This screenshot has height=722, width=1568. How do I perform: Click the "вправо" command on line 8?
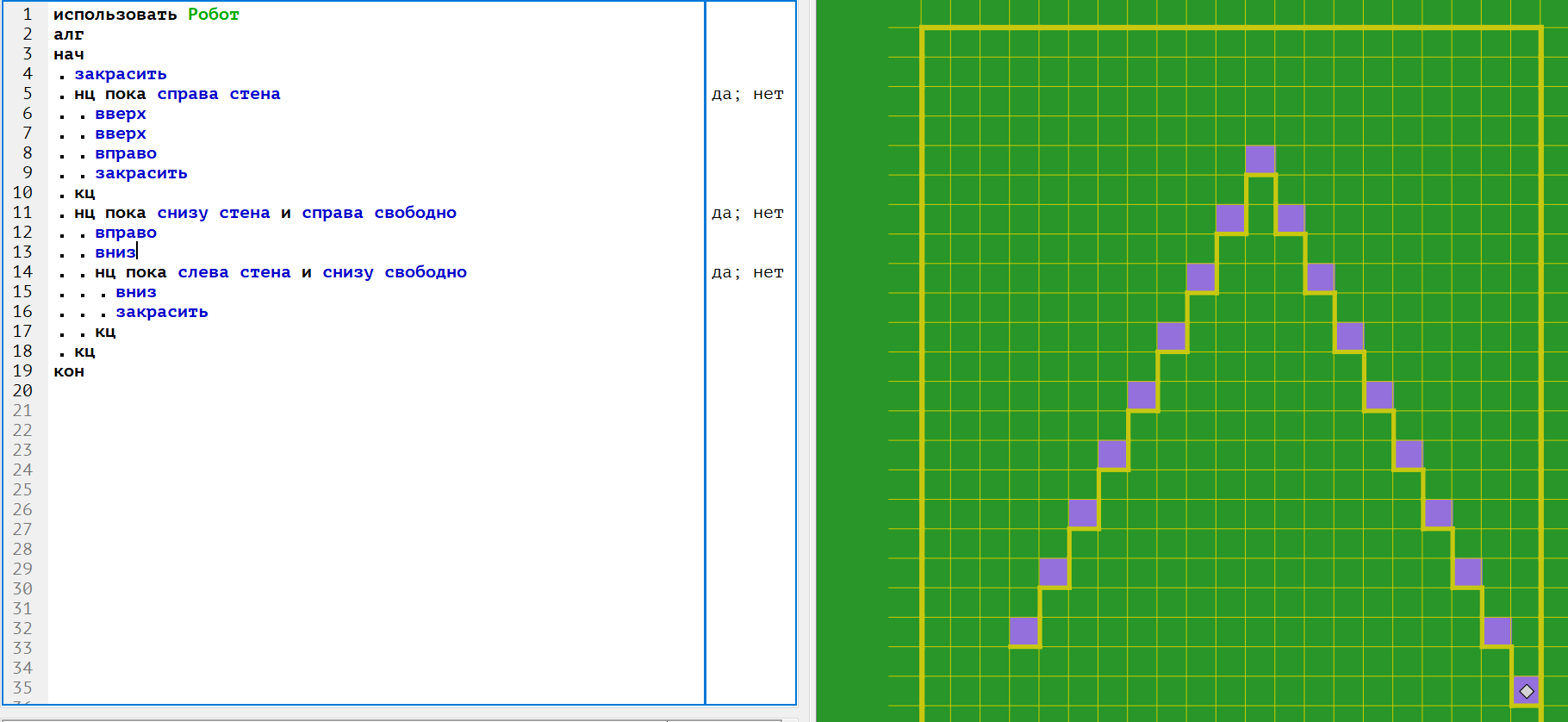[126, 153]
